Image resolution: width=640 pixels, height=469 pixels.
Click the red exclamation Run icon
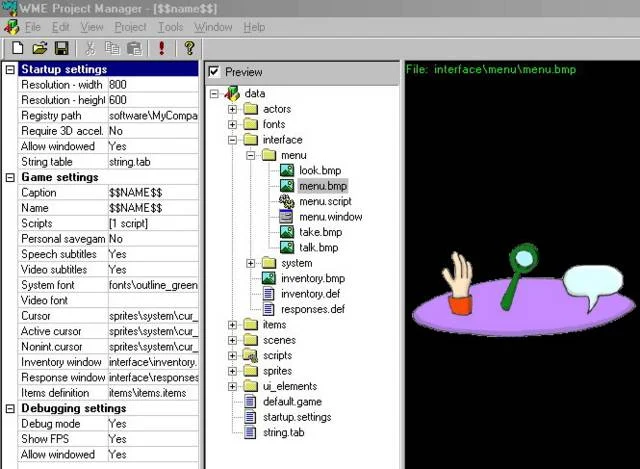click(162, 48)
